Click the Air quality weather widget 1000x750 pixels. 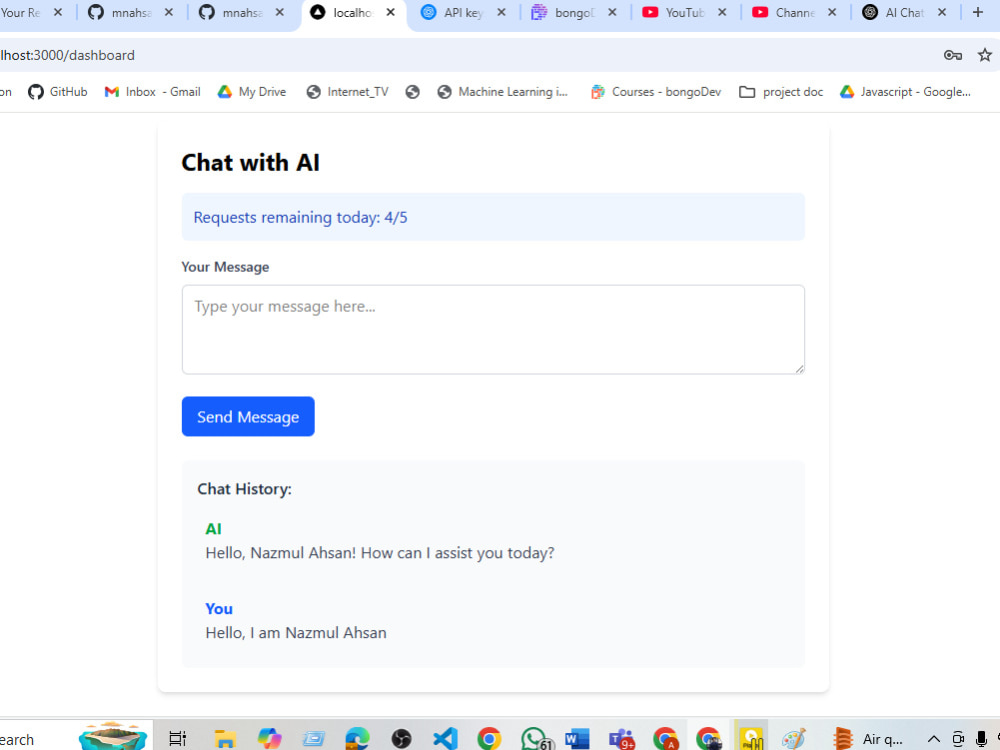(x=867, y=739)
